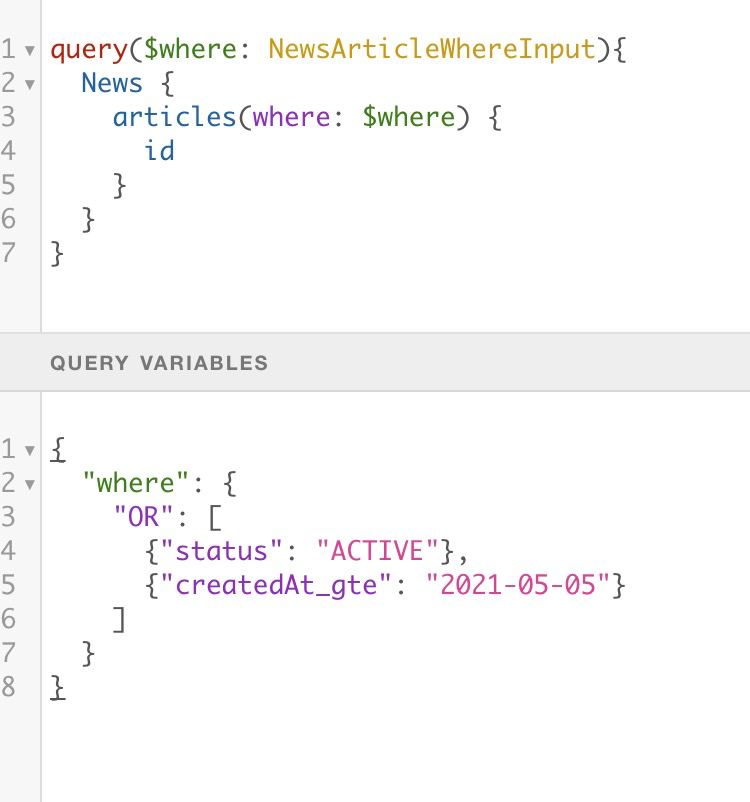This screenshot has width=750, height=802.
Task: Click the closing brace on query line 7
Action: pyautogui.click(x=57, y=254)
